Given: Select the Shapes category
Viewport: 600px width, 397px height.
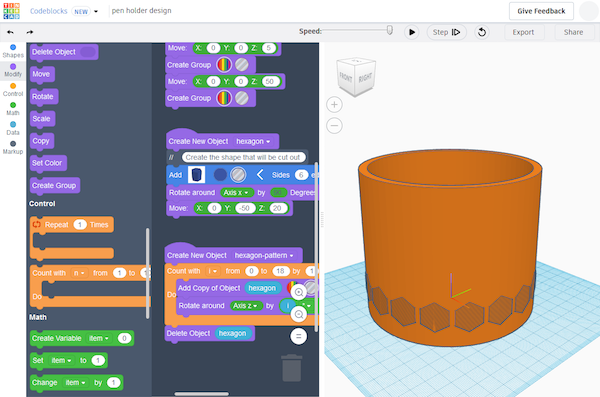Looking at the screenshot, I should 13,51.
